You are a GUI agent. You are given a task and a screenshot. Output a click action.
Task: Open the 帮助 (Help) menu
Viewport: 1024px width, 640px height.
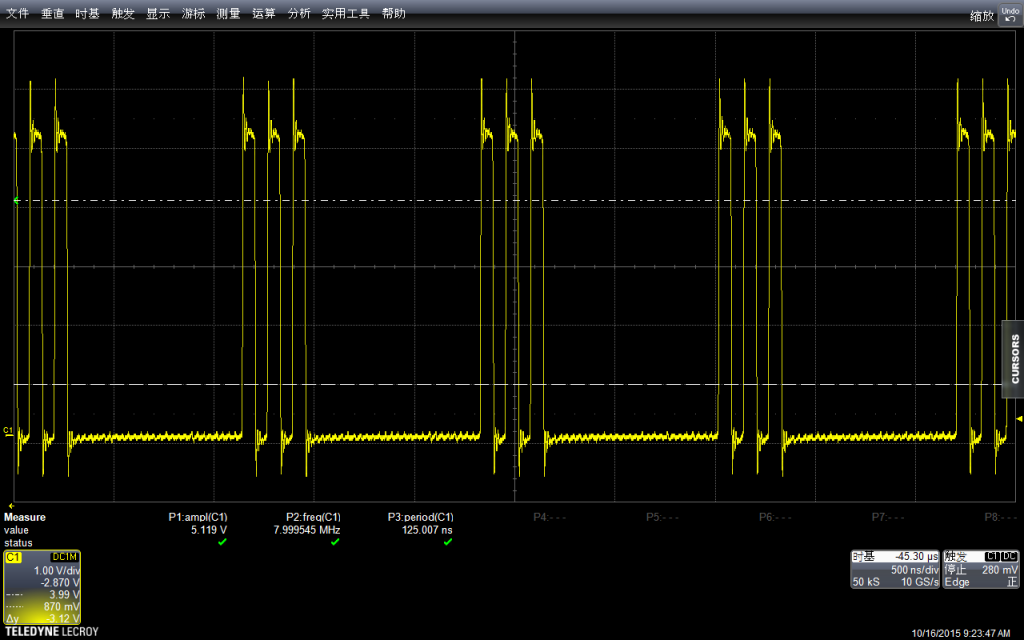[x=394, y=13]
